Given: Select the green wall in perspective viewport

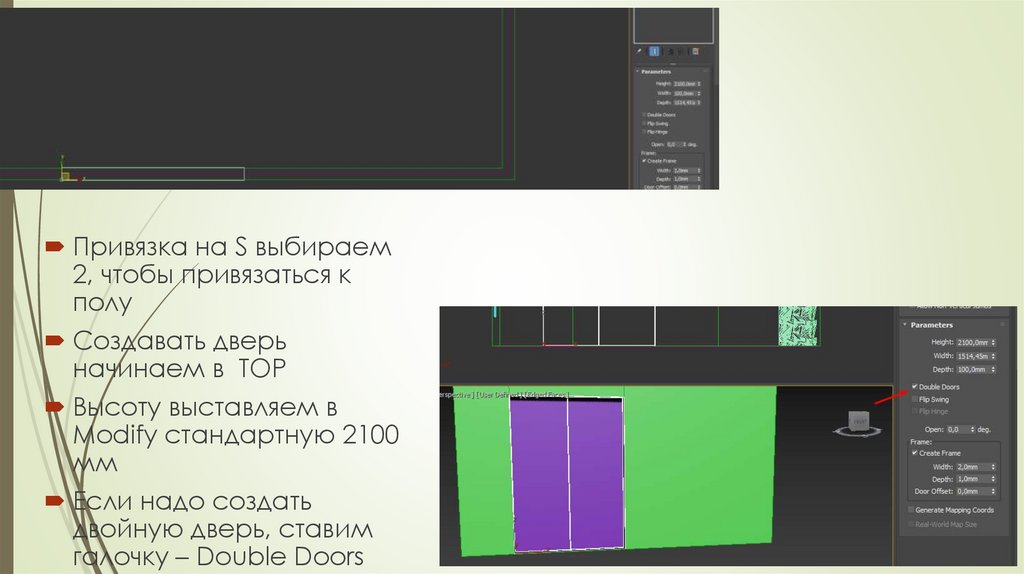Looking at the screenshot, I should coord(699,467).
